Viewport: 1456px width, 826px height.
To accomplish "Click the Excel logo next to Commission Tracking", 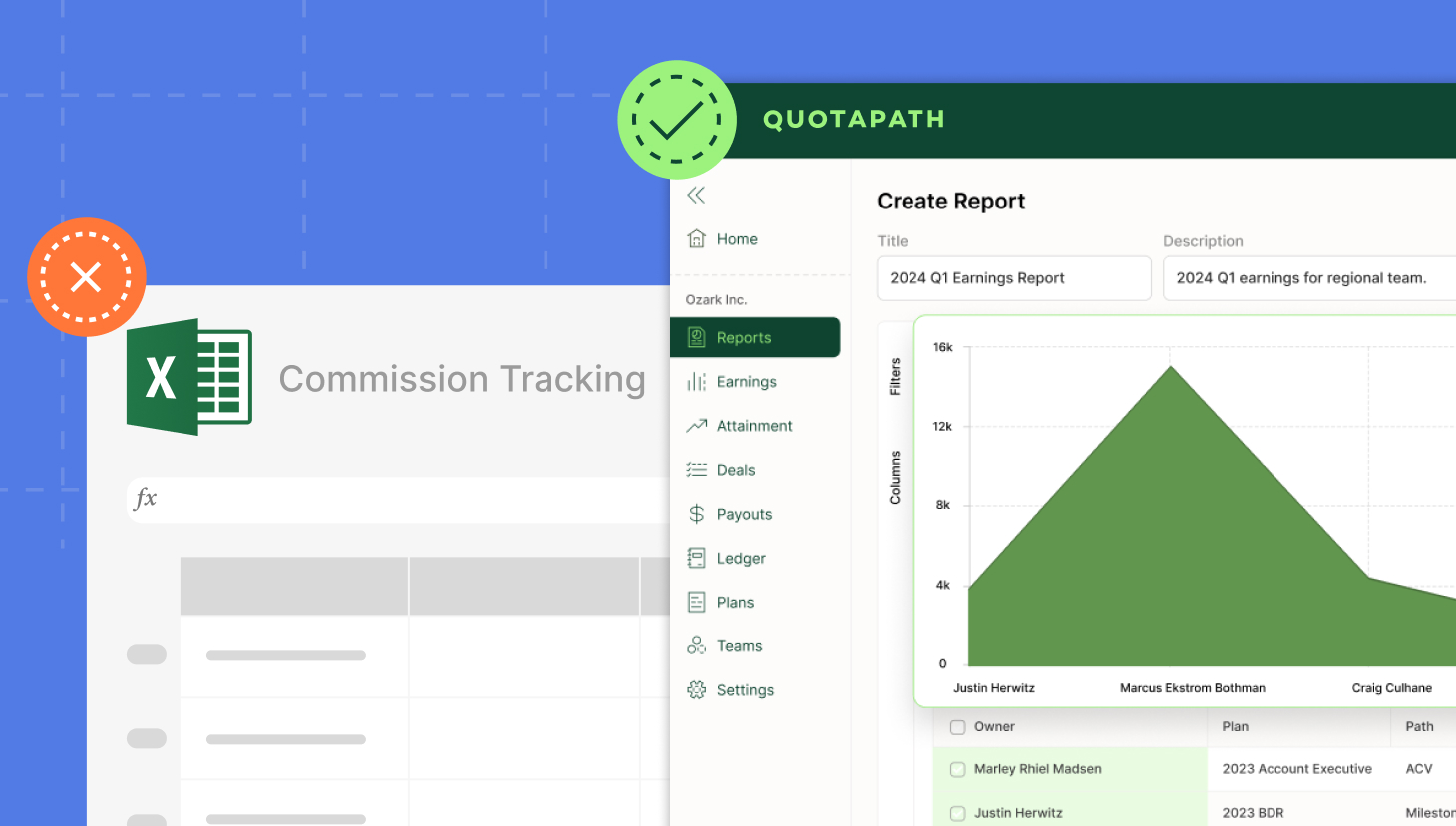I will tap(188, 377).
